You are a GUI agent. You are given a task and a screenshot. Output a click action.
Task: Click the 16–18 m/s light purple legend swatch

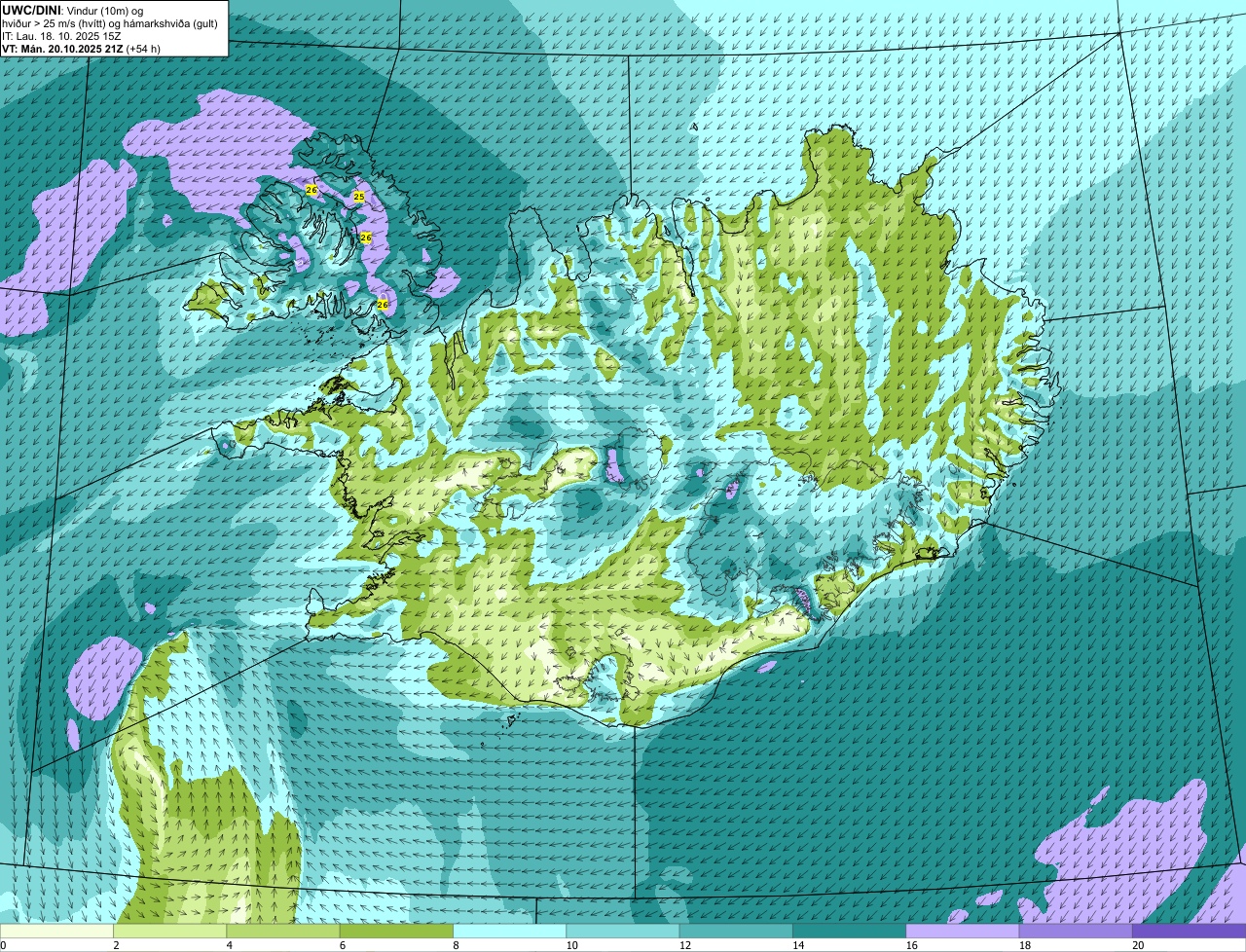963,931
